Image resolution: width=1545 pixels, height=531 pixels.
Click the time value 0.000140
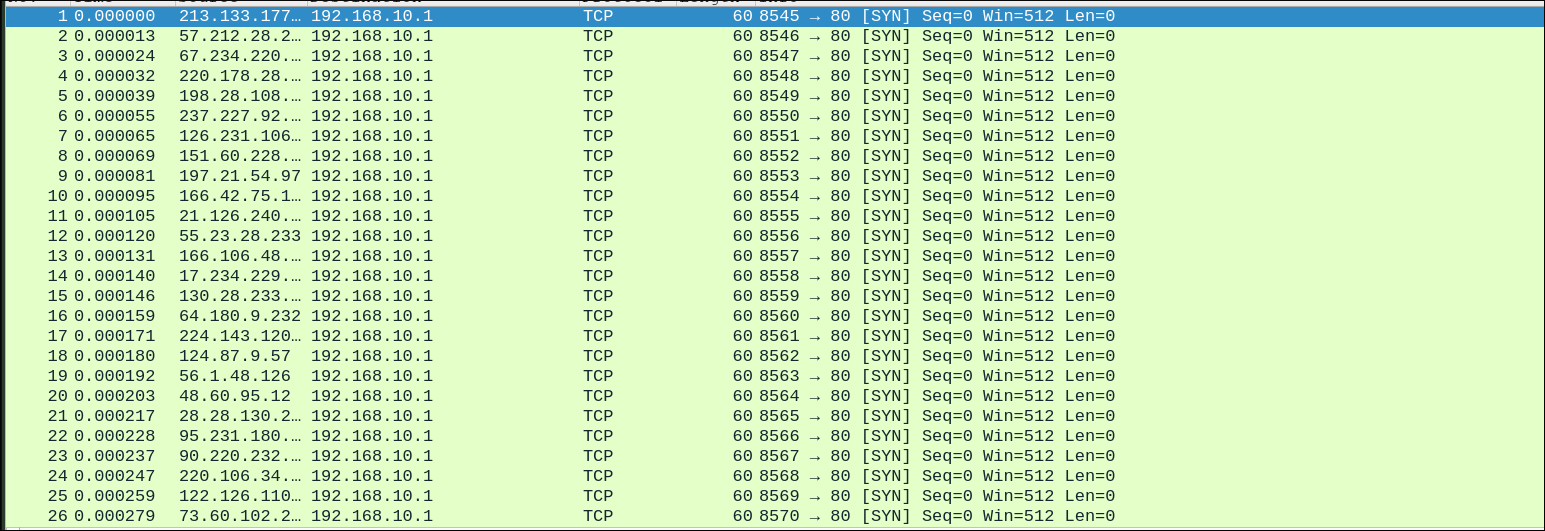pyautogui.click(x=114, y=276)
